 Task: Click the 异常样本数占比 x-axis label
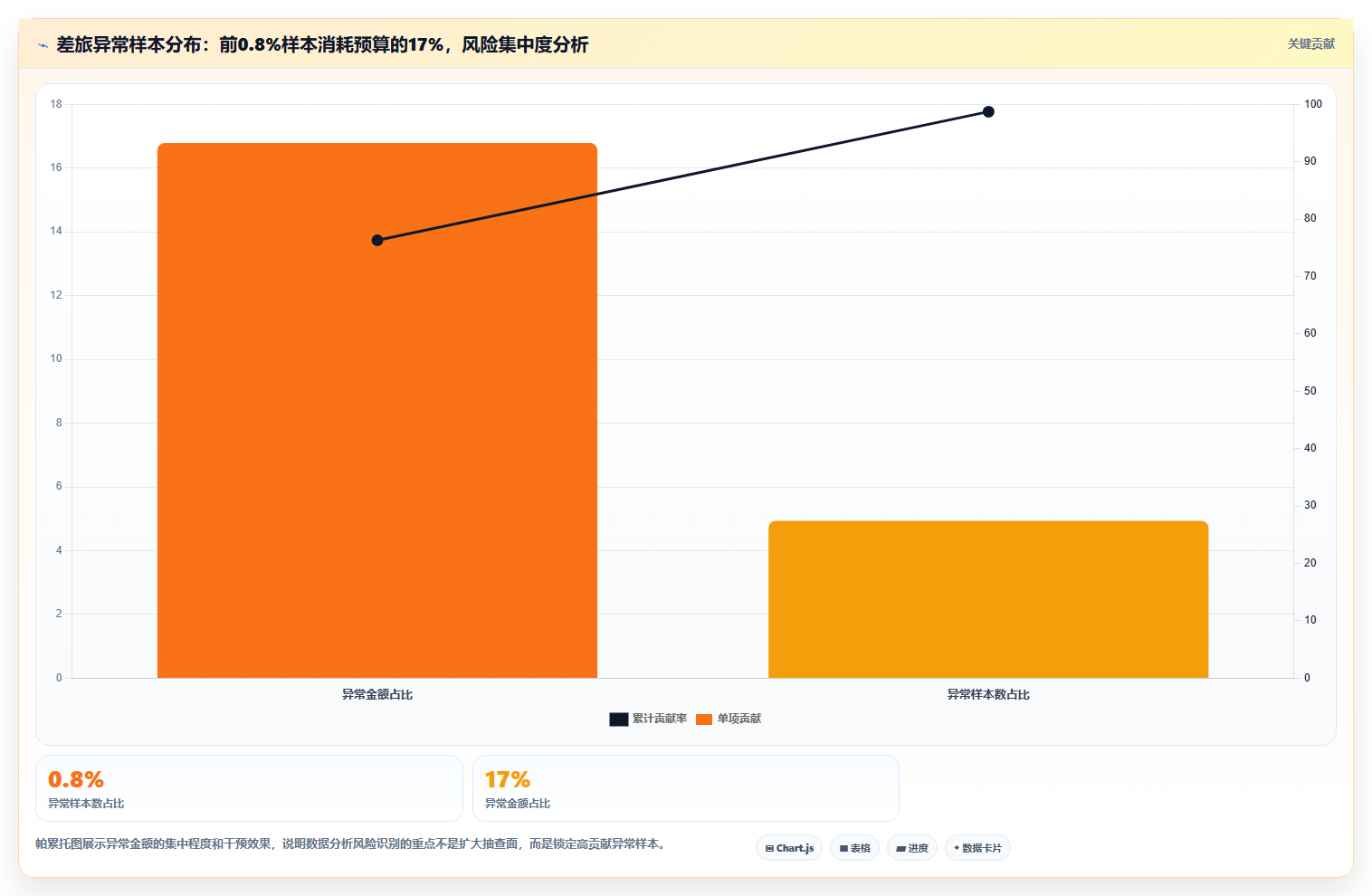pyautogui.click(x=988, y=694)
